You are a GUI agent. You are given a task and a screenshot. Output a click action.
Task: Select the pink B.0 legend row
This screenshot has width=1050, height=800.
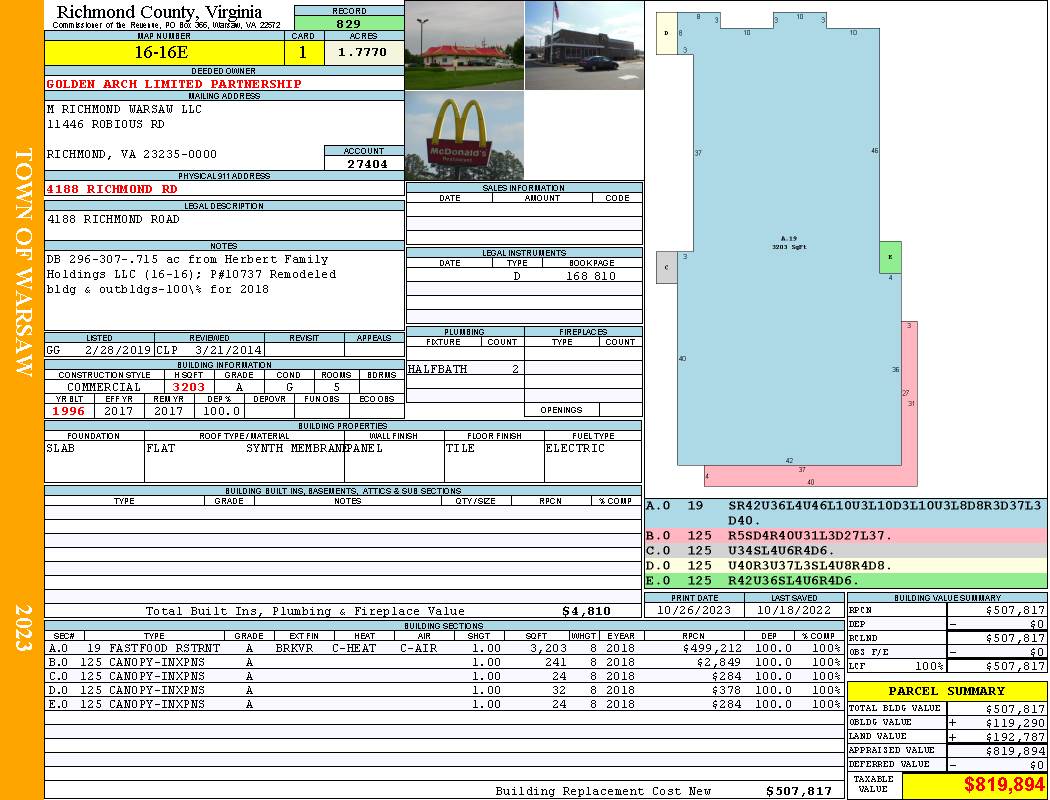pos(845,536)
